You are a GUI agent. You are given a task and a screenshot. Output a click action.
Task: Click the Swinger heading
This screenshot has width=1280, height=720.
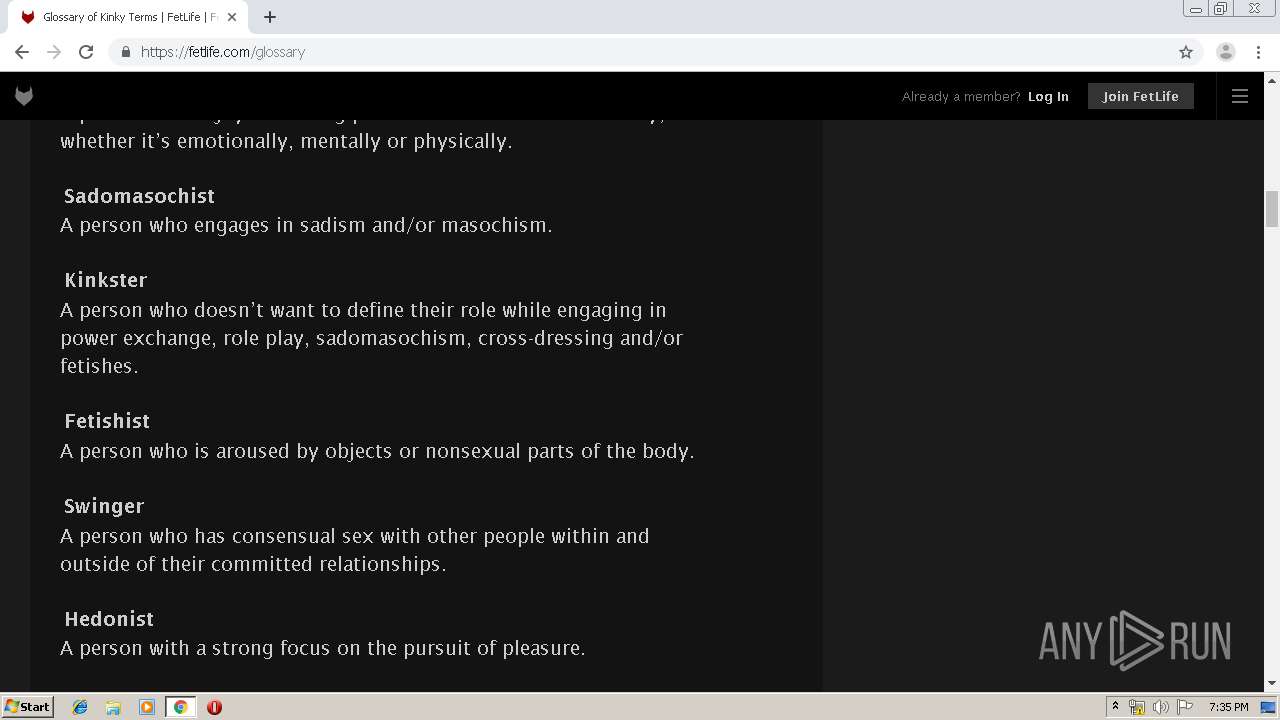(104, 506)
